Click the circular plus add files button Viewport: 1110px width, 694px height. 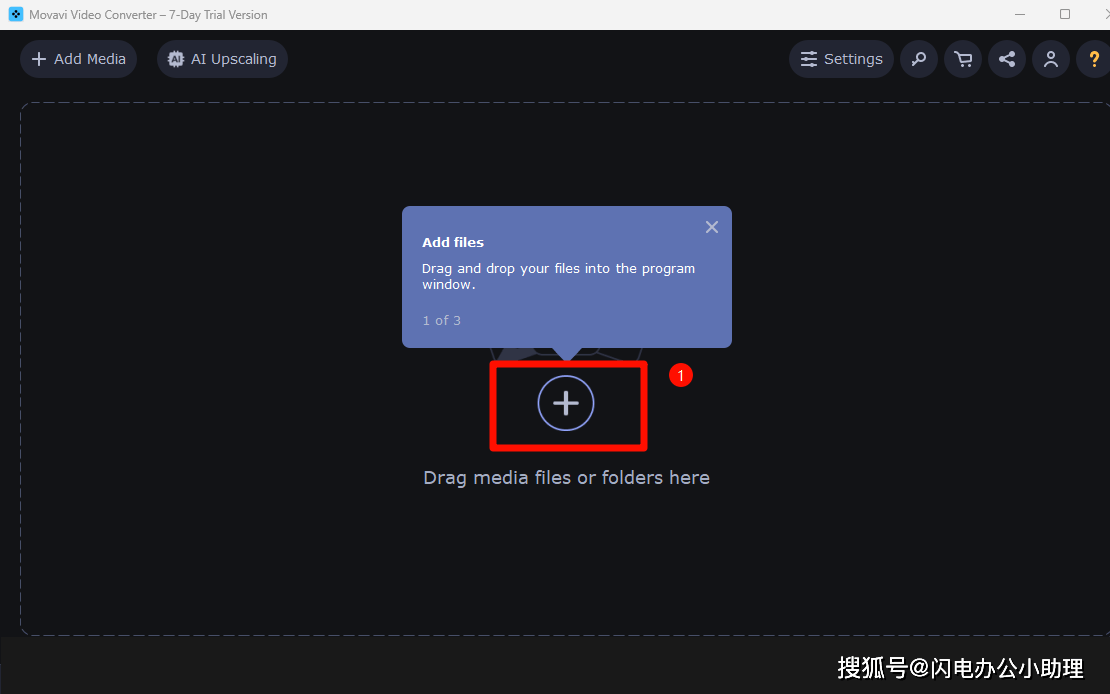click(566, 403)
